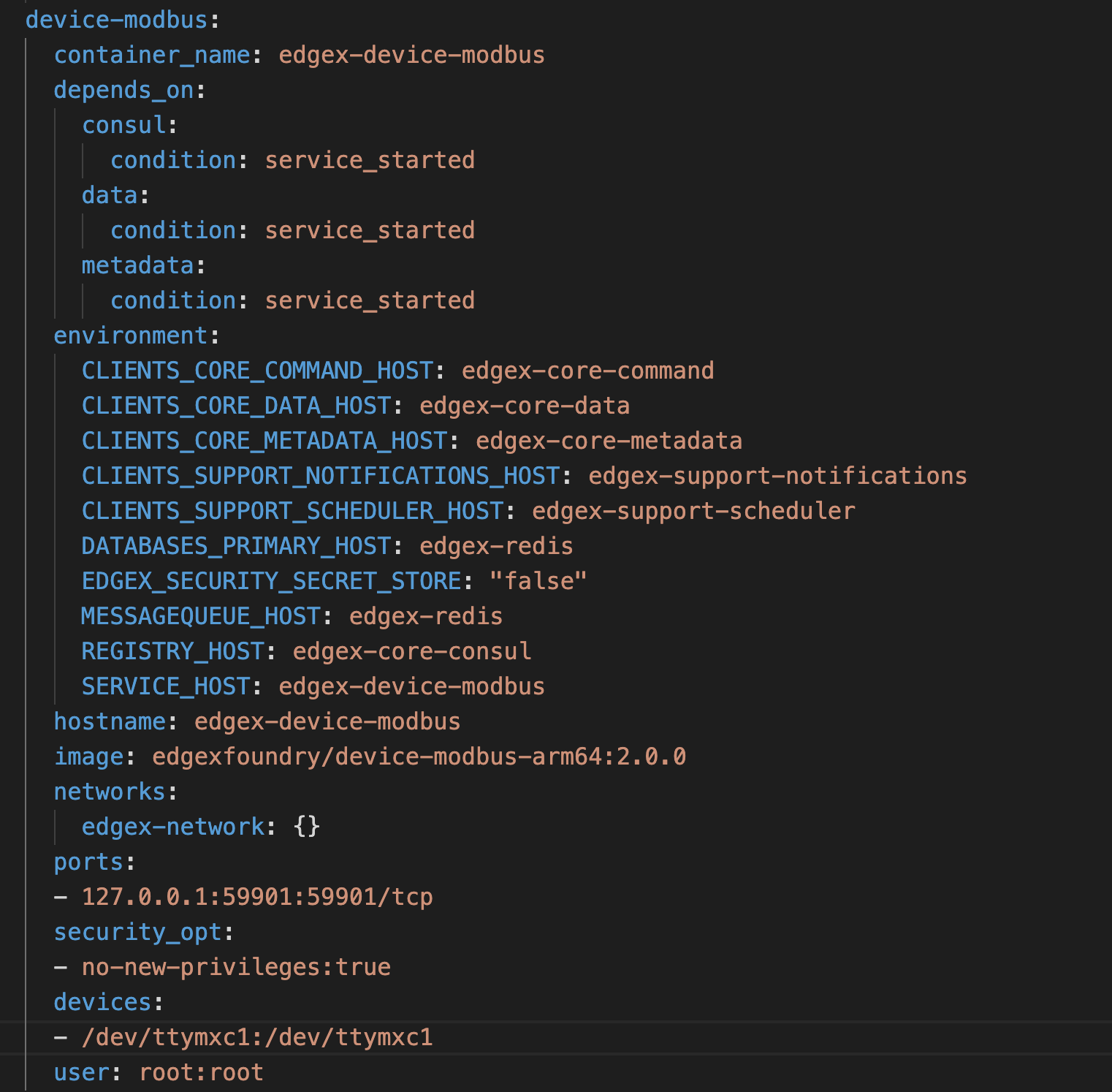Click the consul dependency entry
1112x1092 pixels.
123,125
